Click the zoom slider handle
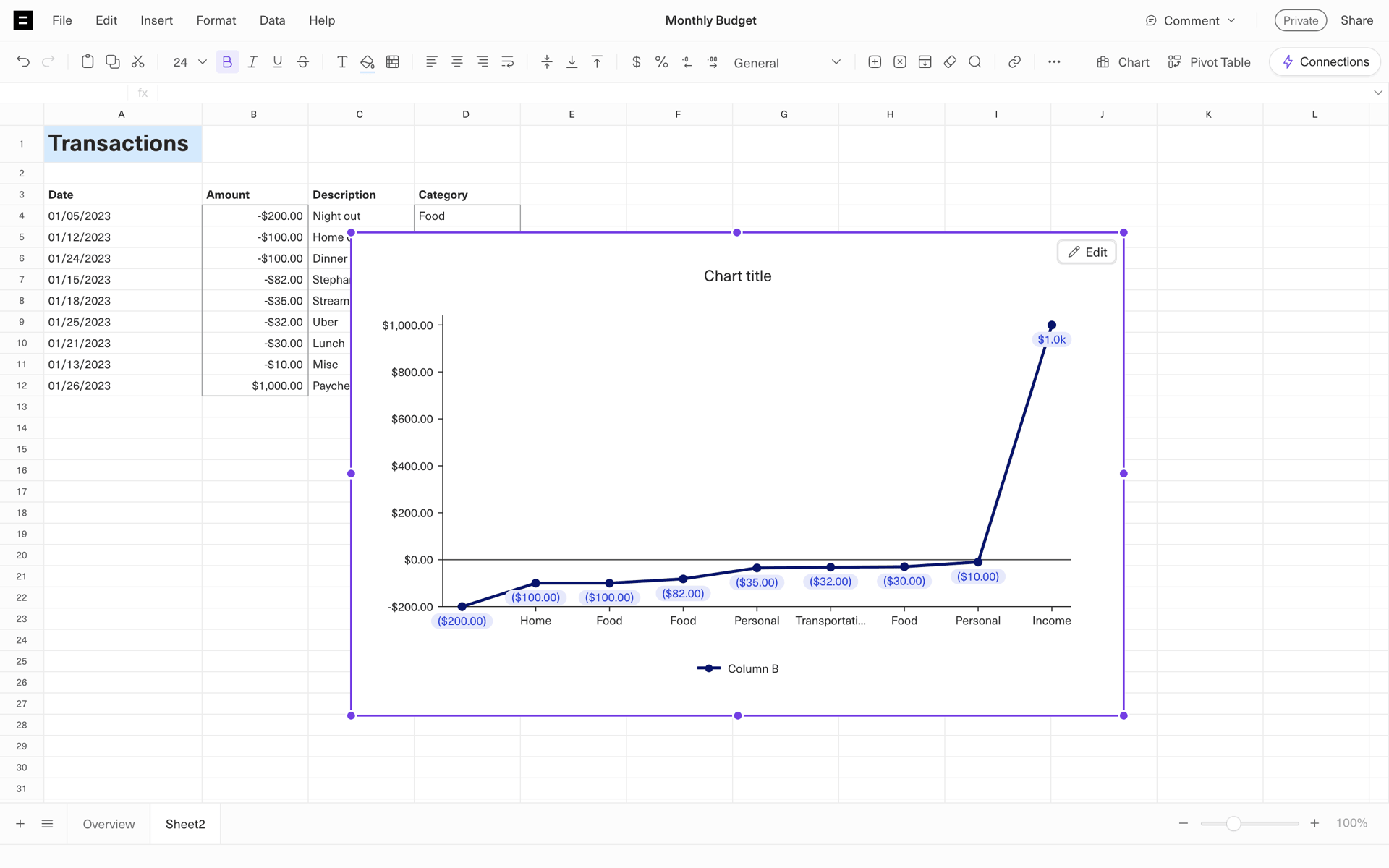The width and height of the screenshot is (1389, 868). pyautogui.click(x=1233, y=823)
